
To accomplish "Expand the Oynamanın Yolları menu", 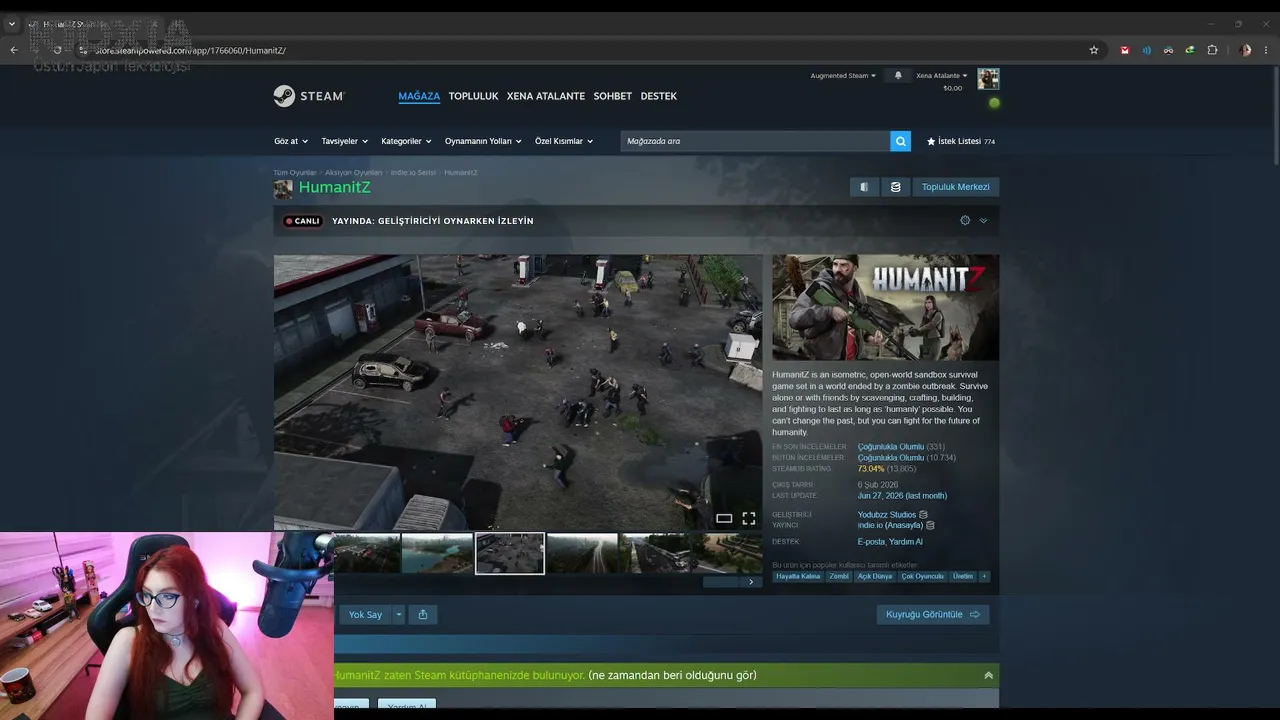I will [483, 141].
